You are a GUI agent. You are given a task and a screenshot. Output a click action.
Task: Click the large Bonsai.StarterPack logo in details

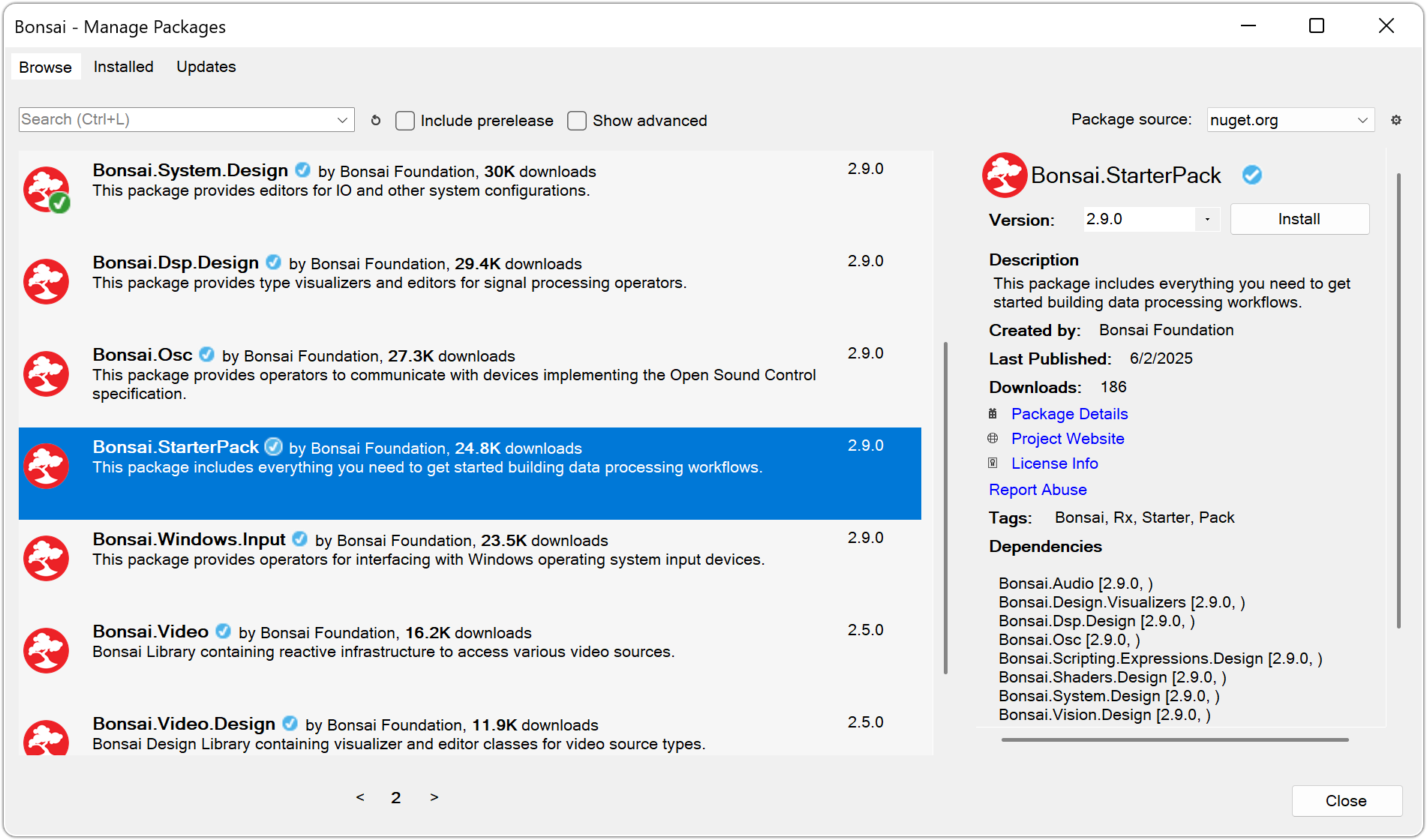(1005, 175)
